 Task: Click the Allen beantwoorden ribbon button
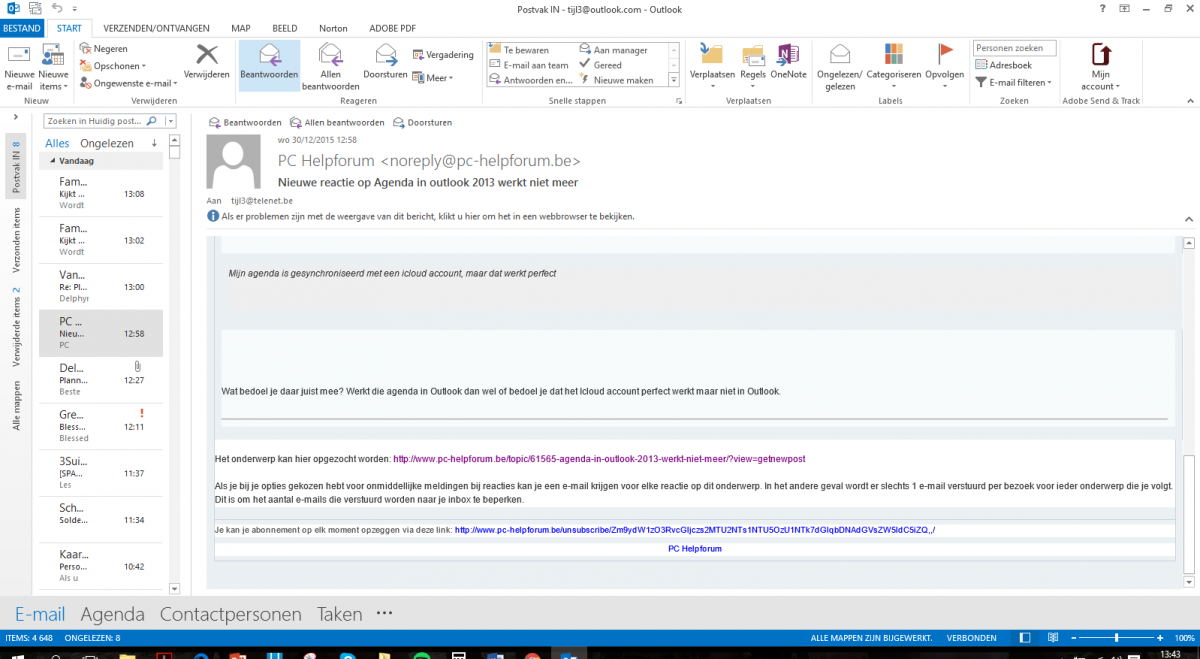point(330,67)
